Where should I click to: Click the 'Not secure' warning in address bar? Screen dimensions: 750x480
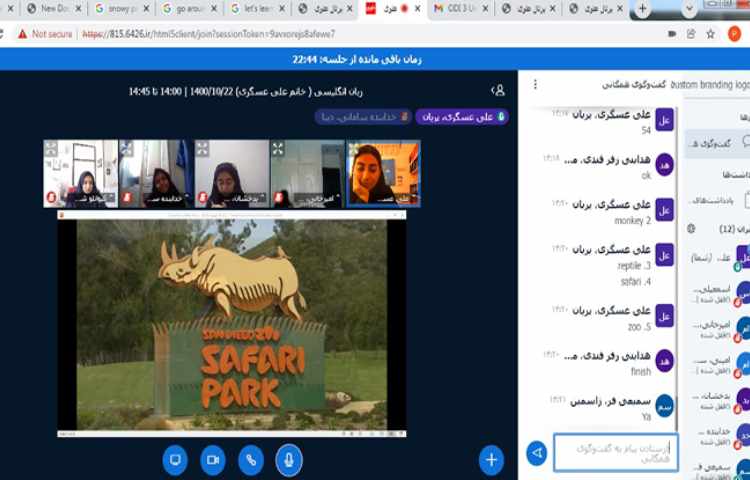coord(45,34)
